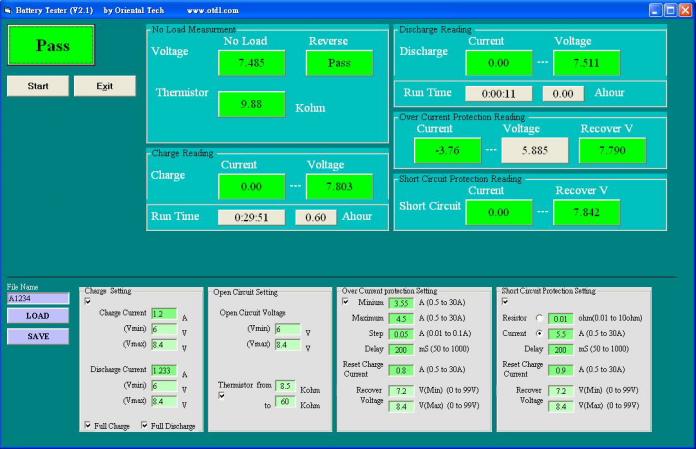The height and width of the screenshot is (449, 696).
Task: Click Over Current Step field 0.05
Action: (401, 334)
